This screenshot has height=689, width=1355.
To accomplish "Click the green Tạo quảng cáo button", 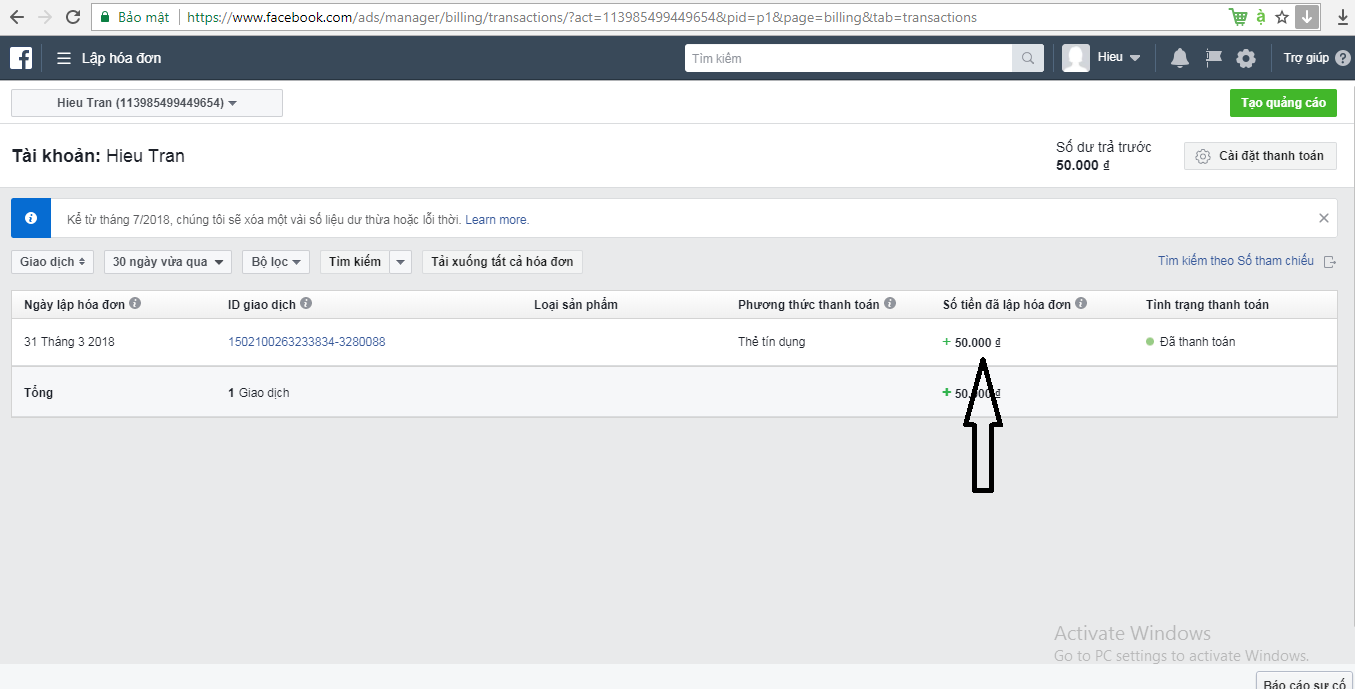I will (x=1283, y=103).
